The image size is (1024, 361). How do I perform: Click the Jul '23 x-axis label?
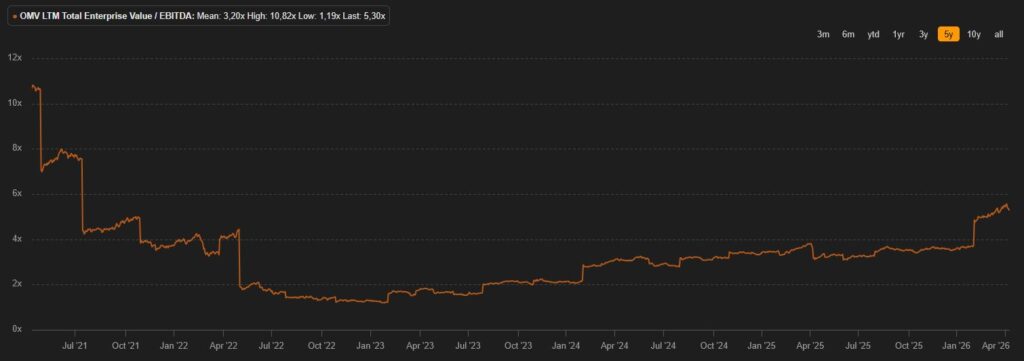coord(468,345)
